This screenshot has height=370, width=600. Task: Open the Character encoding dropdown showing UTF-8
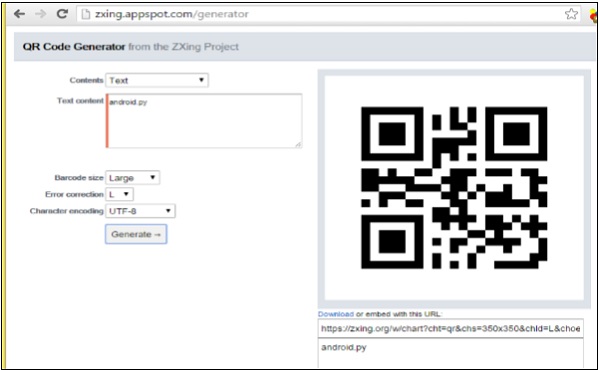click(140, 211)
